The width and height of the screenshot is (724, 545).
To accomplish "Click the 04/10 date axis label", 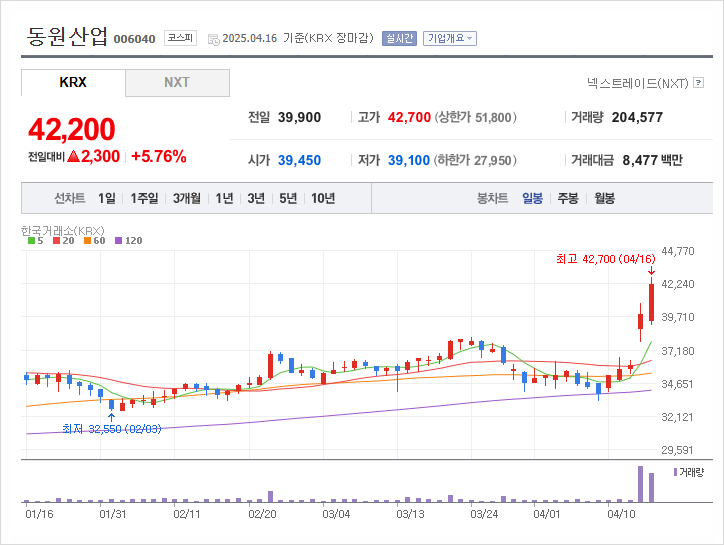I will pos(621,514).
